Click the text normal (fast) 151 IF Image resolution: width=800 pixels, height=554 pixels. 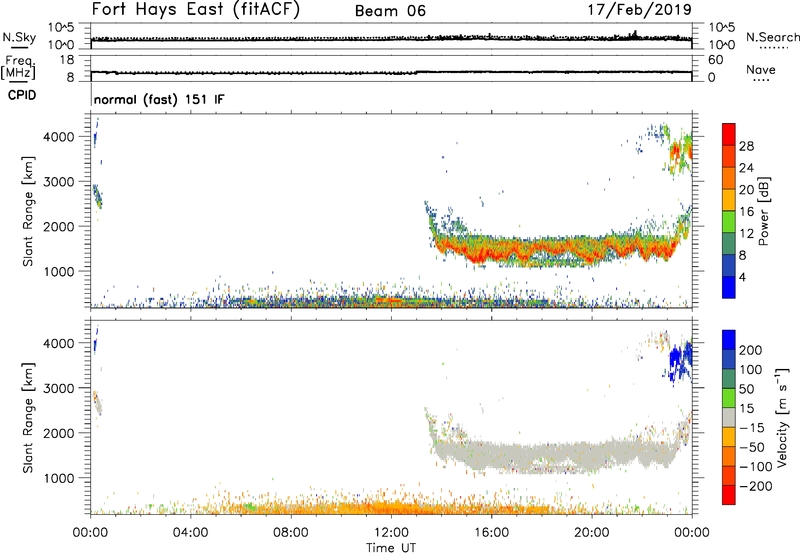click(x=159, y=99)
